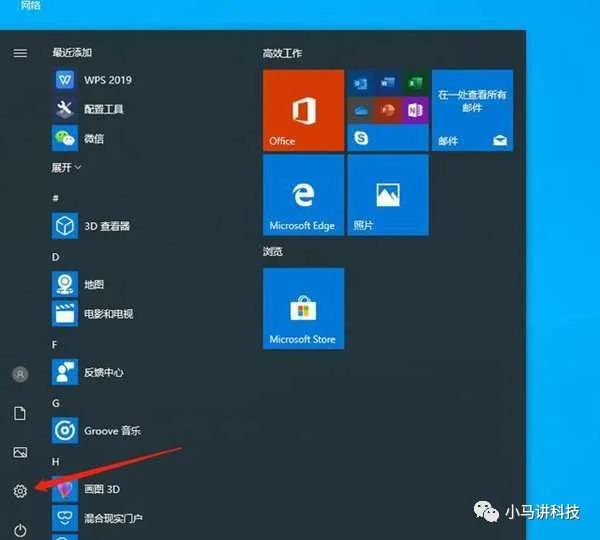Click the D letter group header
Image resolution: width=600 pixels, height=540 pixels.
tap(55, 256)
